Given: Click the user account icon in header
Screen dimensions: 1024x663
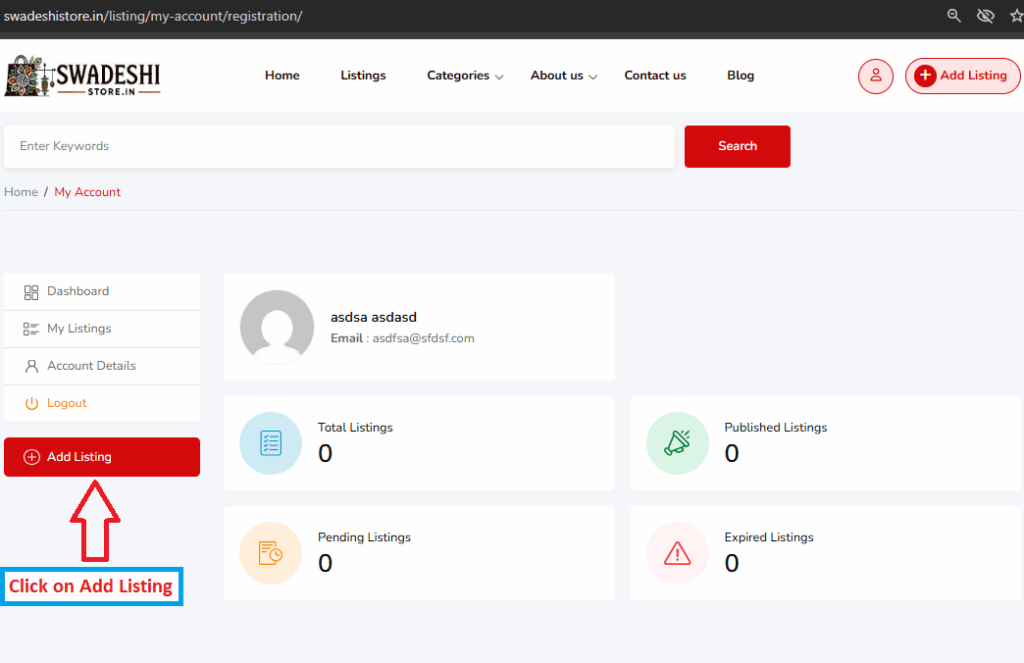Looking at the screenshot, I should pyautogui.click(x=875, y=76).
